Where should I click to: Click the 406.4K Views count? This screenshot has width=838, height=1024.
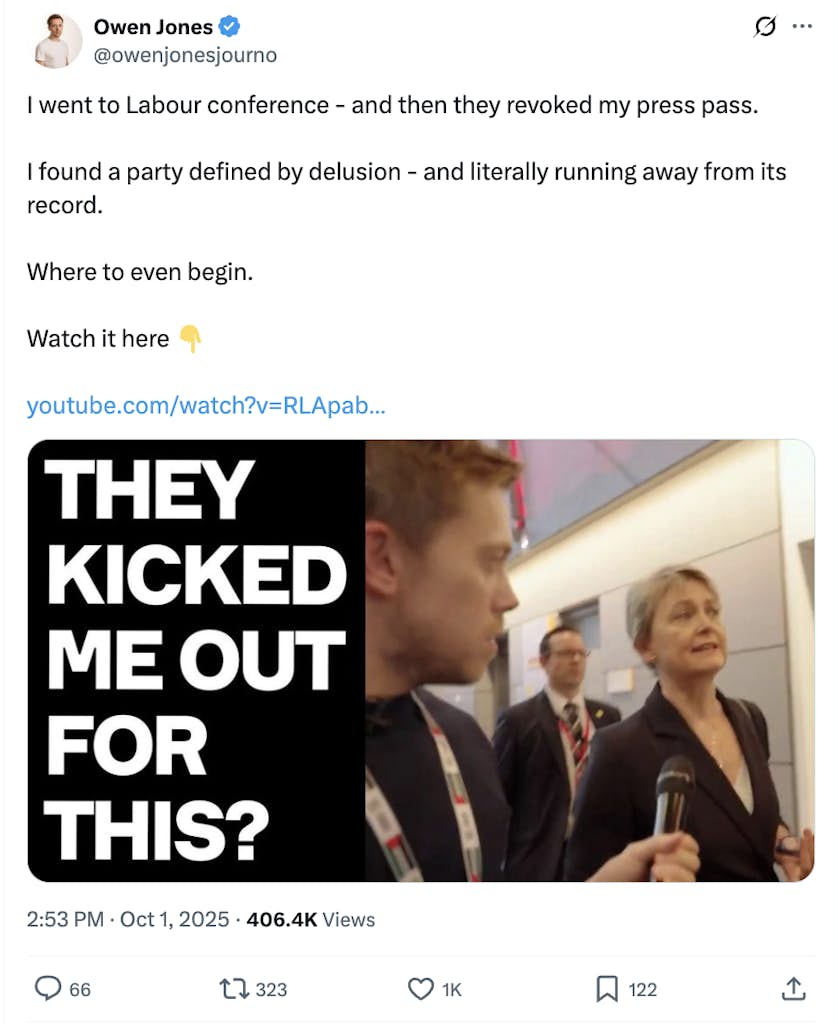[311, 919]
